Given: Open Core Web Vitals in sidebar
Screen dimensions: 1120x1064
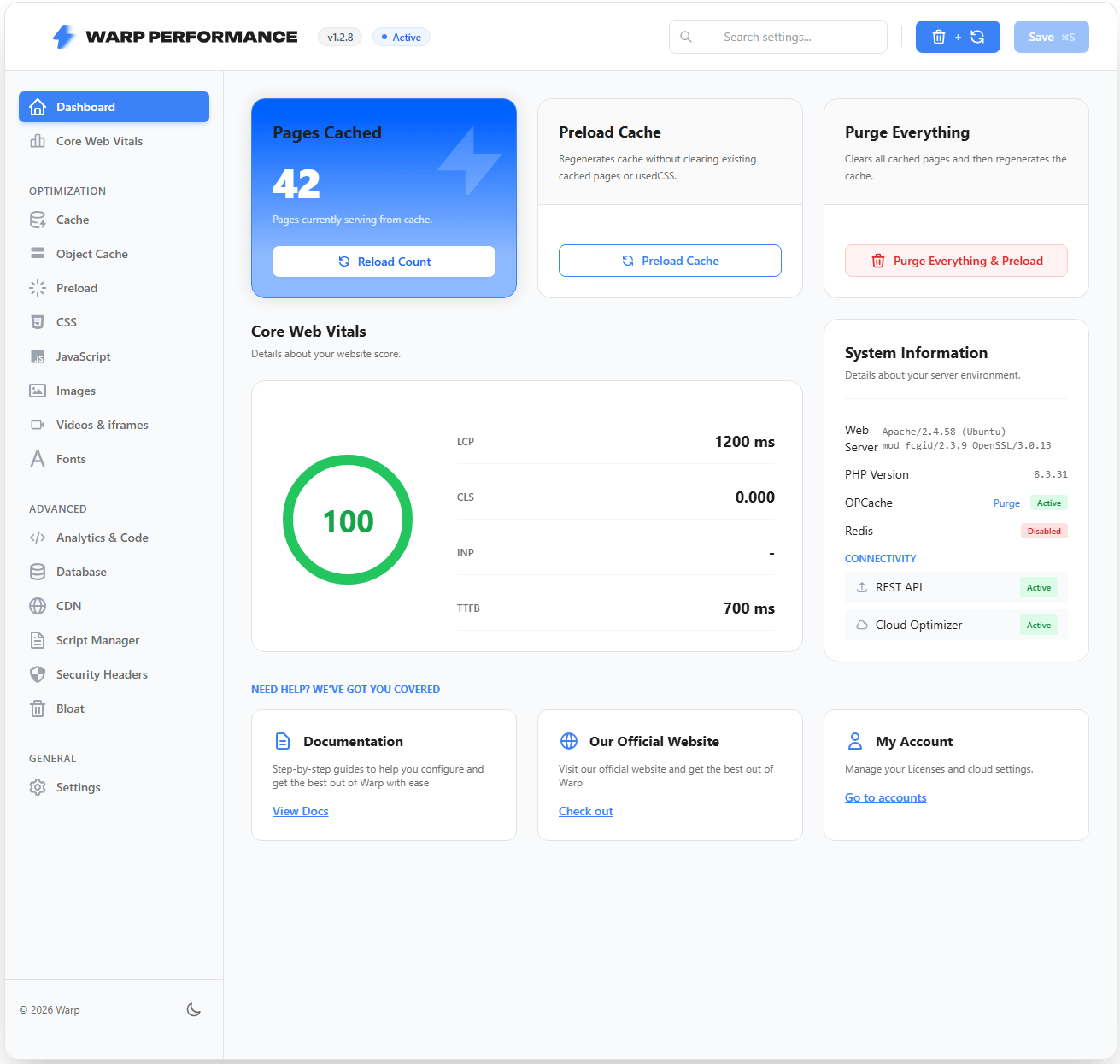Looking at the screenshot, I should coord(114,141).
